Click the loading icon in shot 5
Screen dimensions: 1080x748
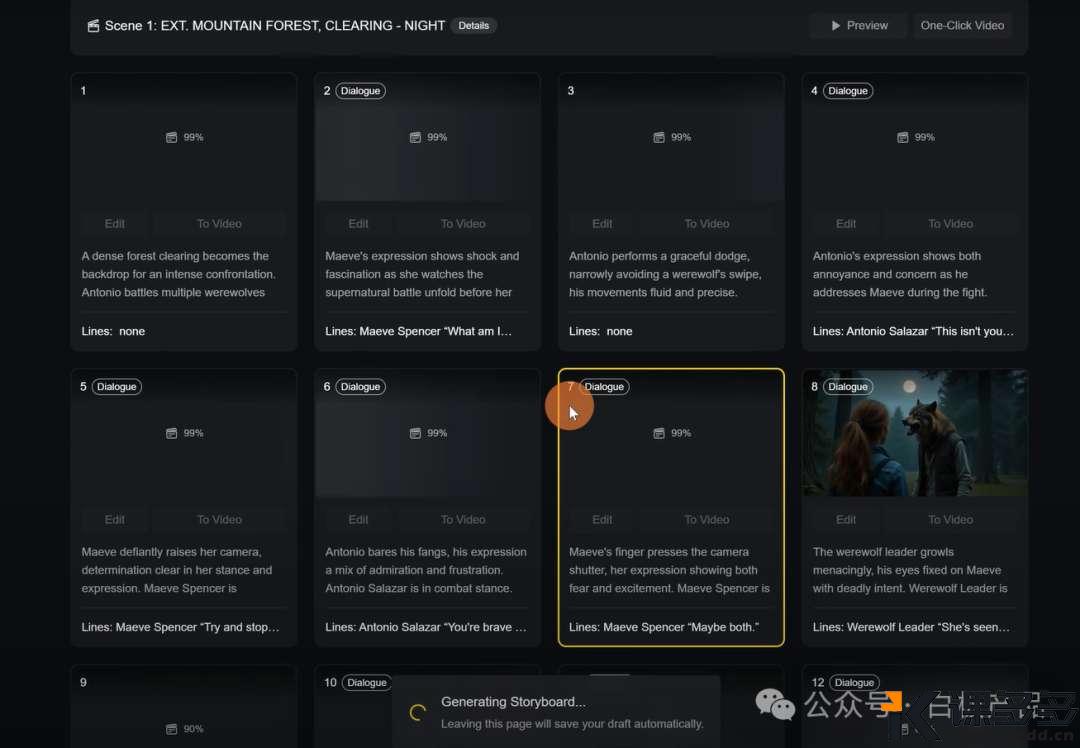[x=171, y=433]
